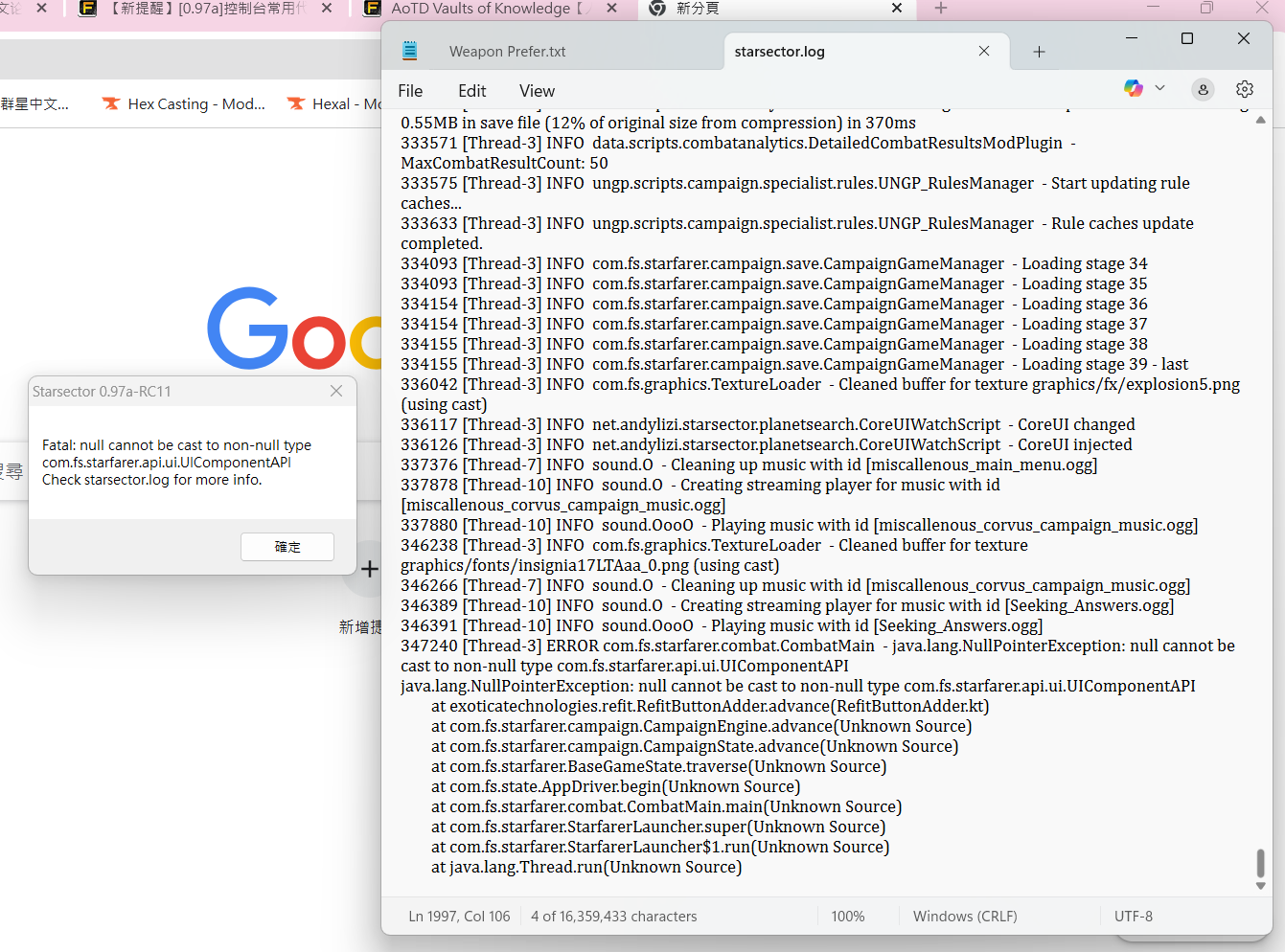Click the document icon on Weapon Prefer.txt tab
This screenshot has width=1285, height=952.
pos(410,51)
